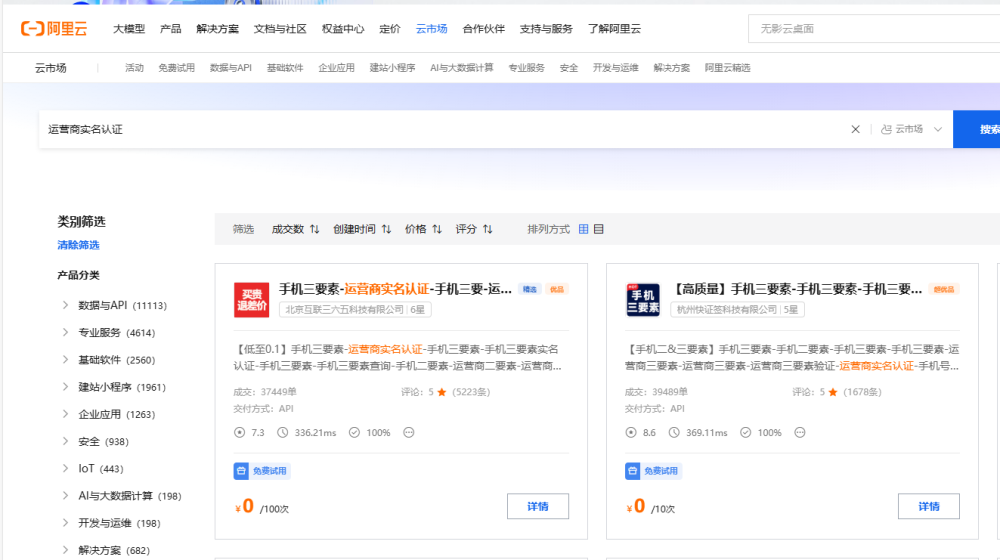Click 免费试用 badge on second product

pyautogui.click(x=652, y=471)
